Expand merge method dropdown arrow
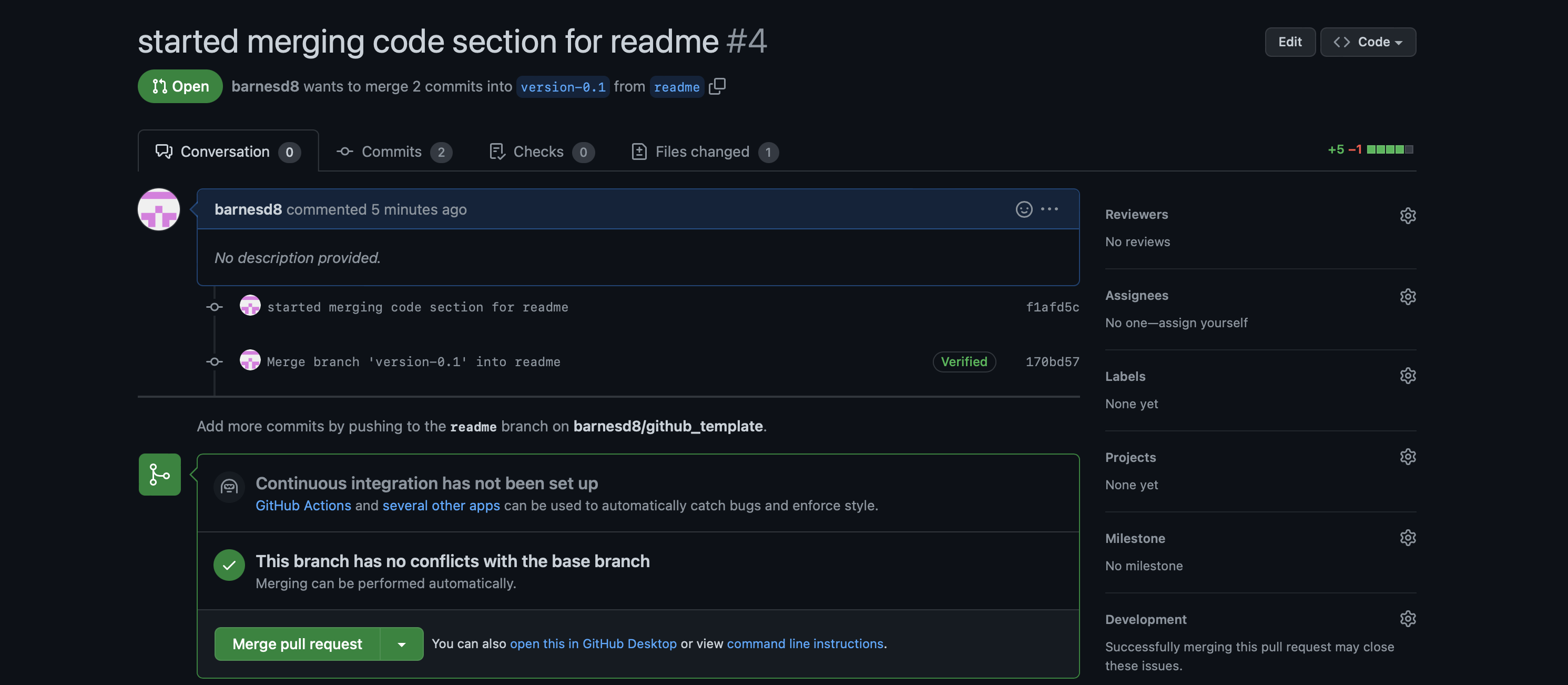The image size is (1568, 685). click(x=402, y=644)
